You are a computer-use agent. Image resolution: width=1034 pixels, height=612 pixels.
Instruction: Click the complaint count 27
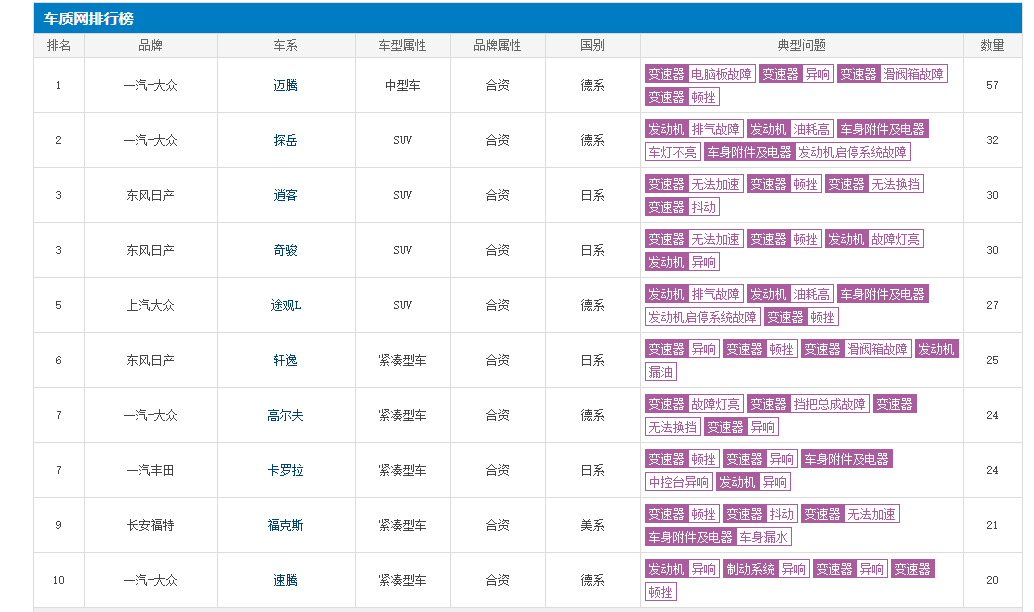[x=992, y=305]
